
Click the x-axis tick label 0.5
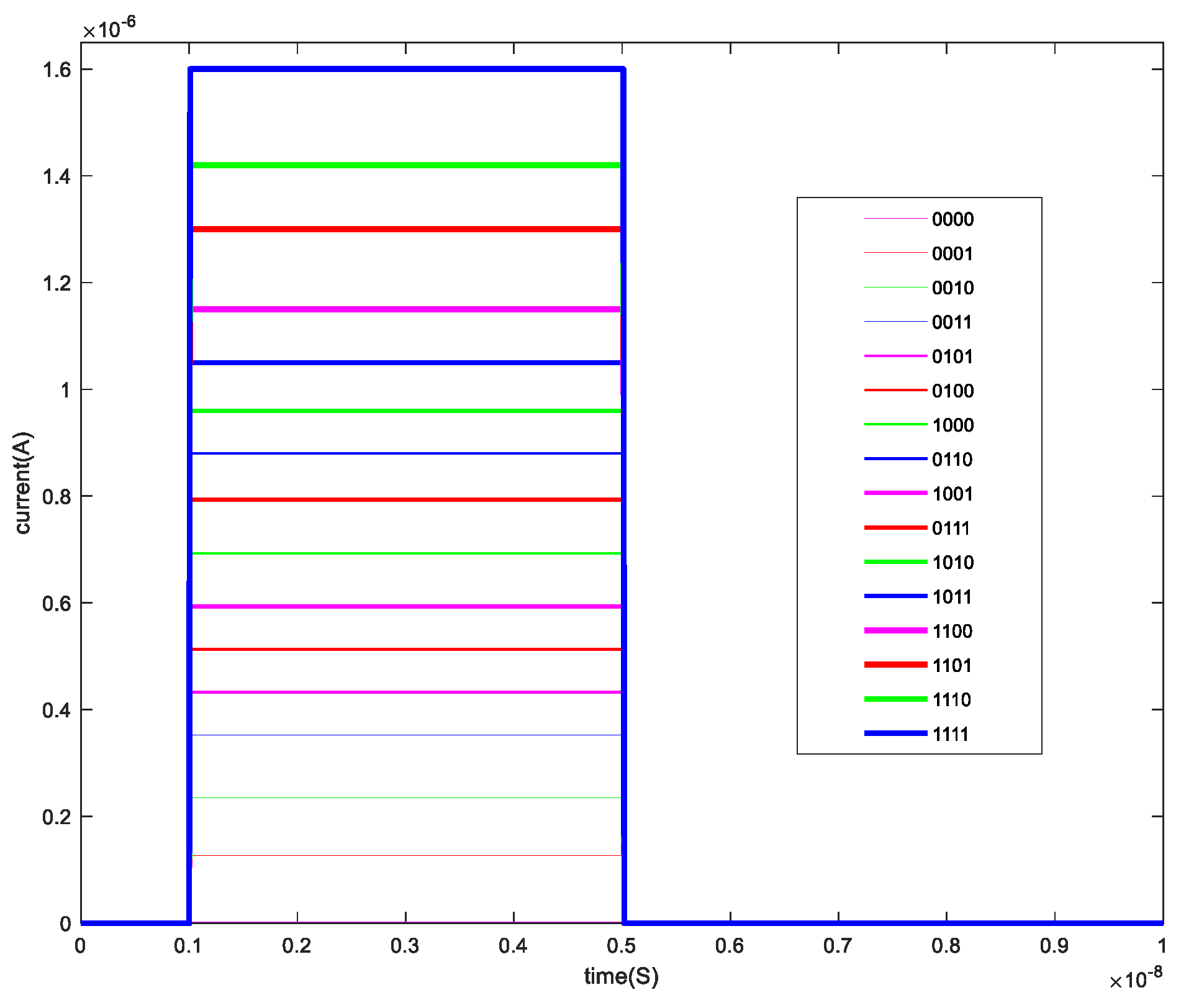click(x=622, y=946)
